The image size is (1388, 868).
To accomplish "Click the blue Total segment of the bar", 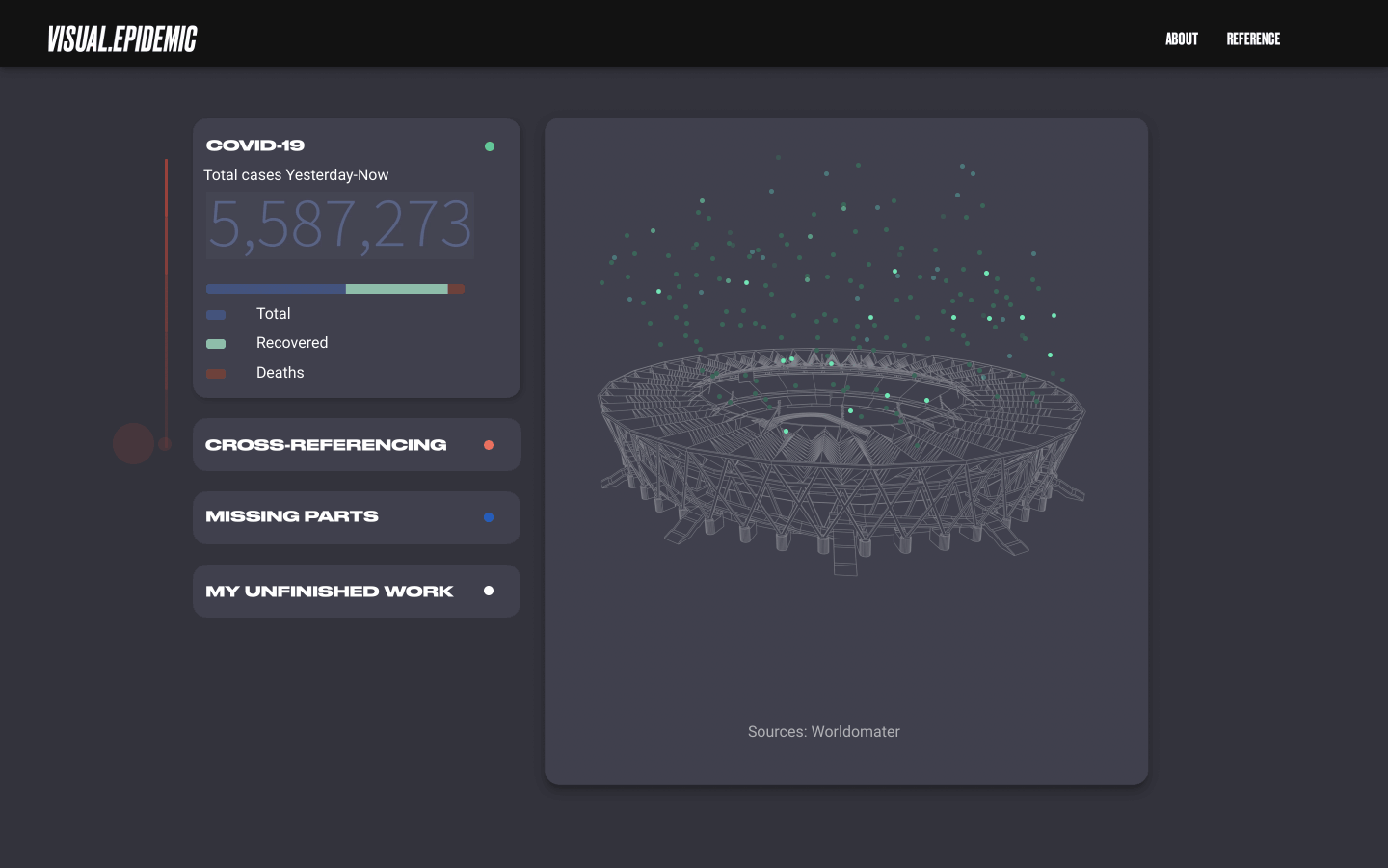I will tap(276, 289).
